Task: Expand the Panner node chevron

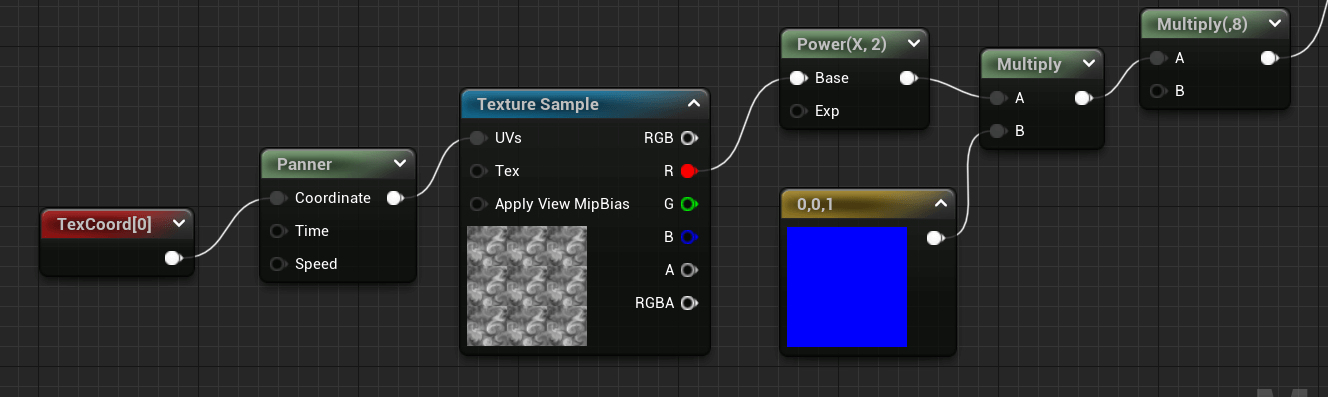Action: [400, 164]
